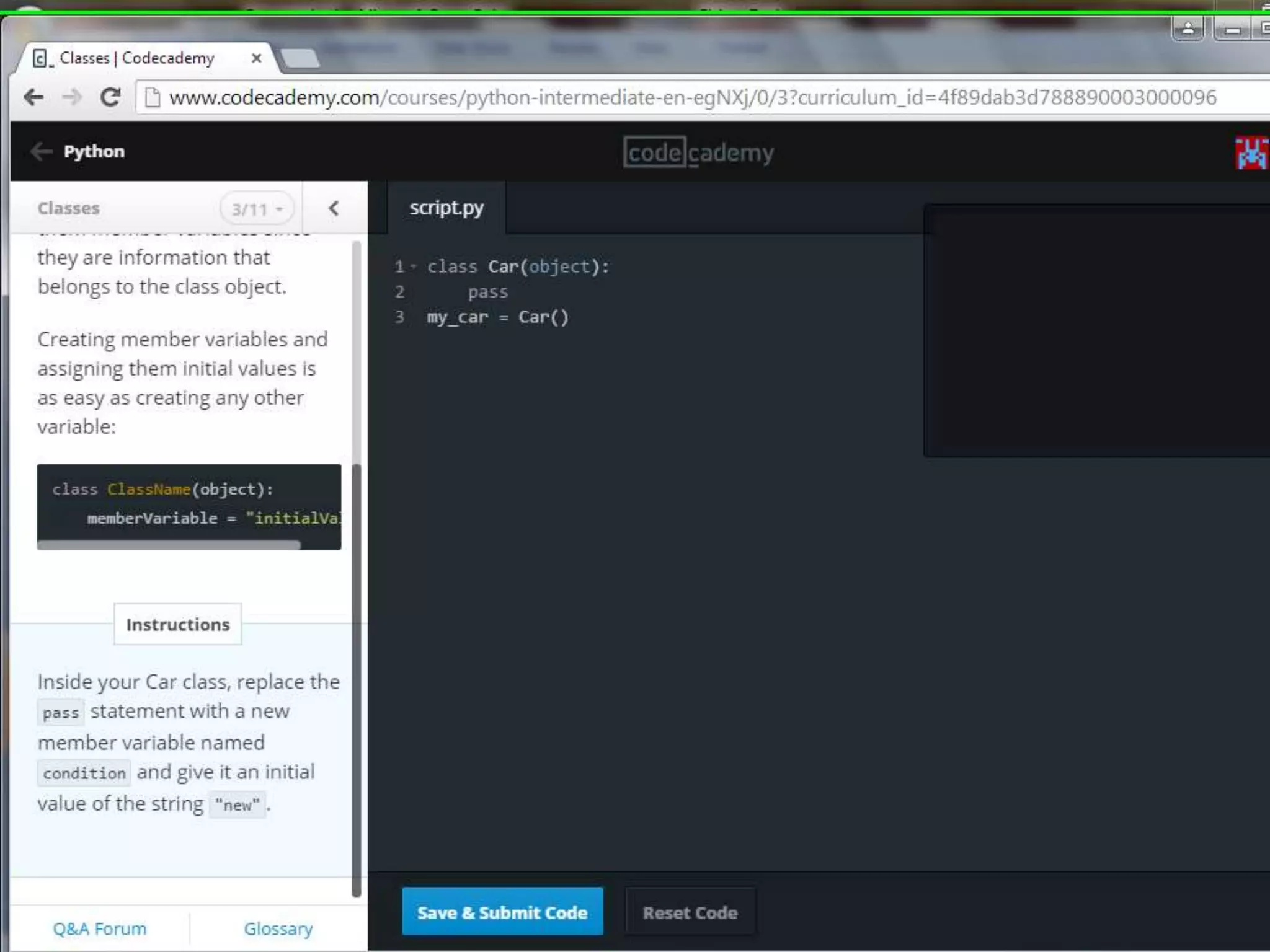Collapse the lesson sidebar with the chevron

point(334,208)
